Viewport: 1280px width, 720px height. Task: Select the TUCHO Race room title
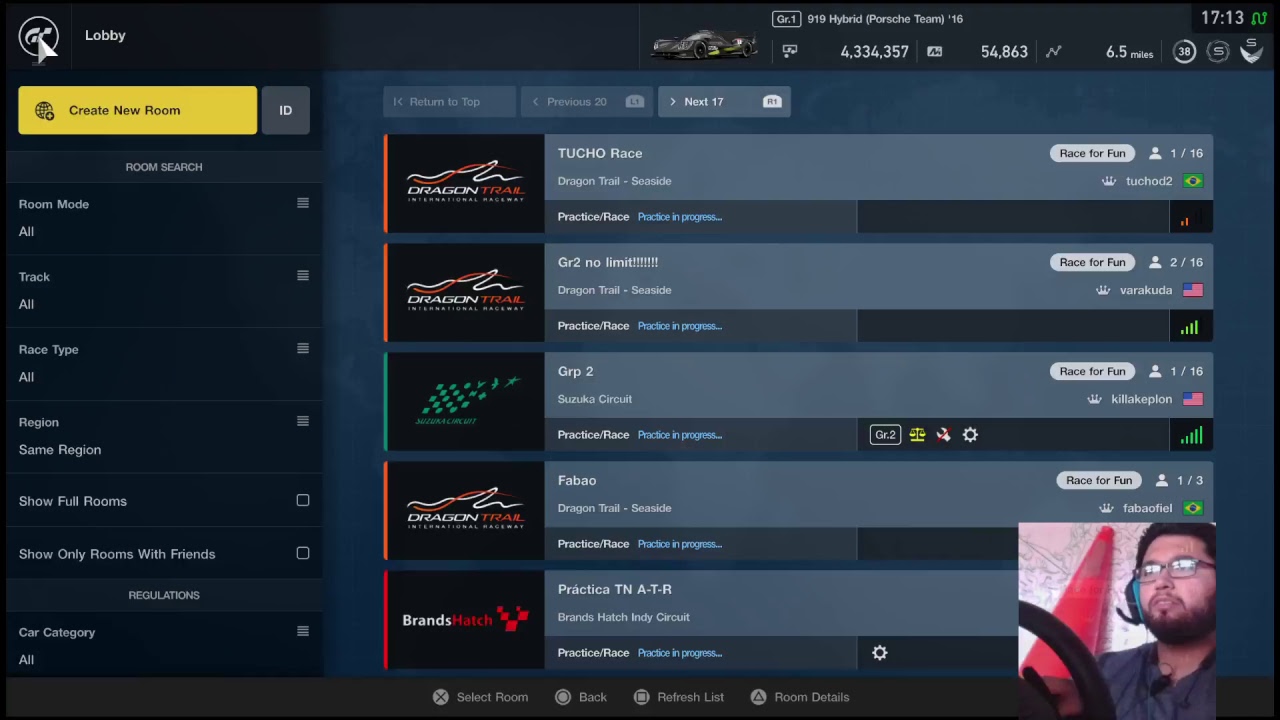coord(600,153)
